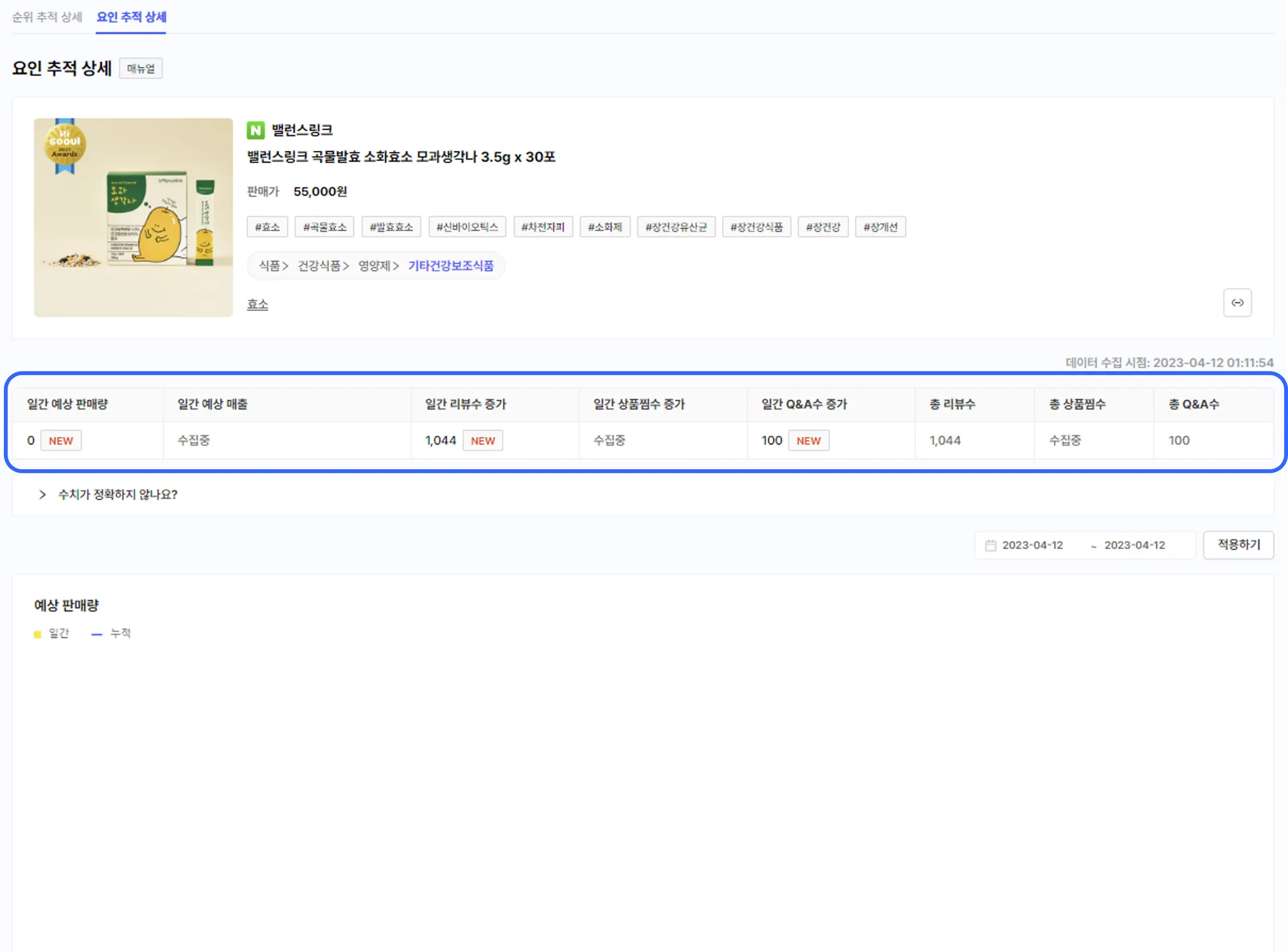This screenshot has height=952, width=1288.
Task: Click the 건강식품 breadcrumb item
Action: [x=319, y=265]
